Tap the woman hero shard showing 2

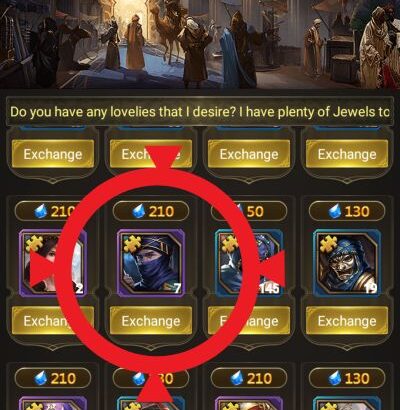(x=53, y=263)
